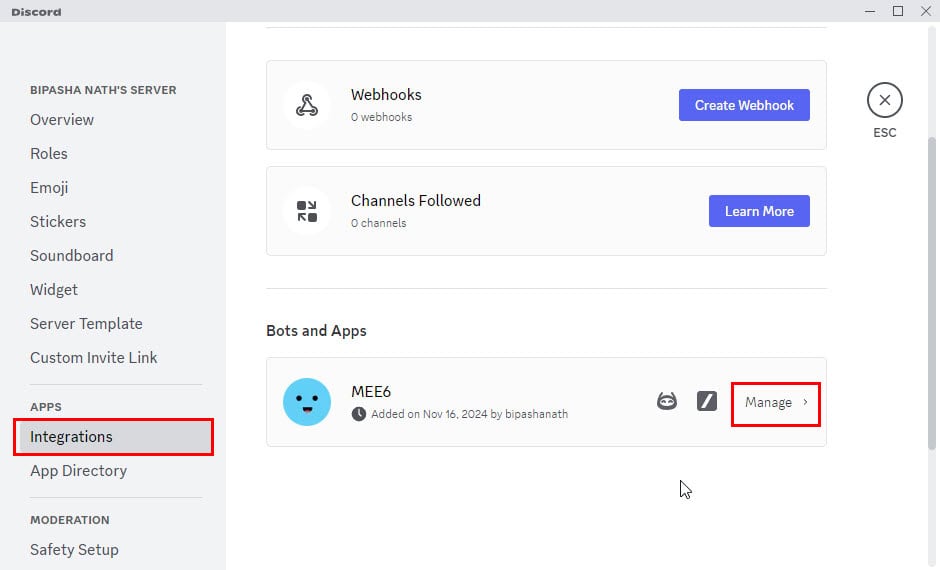Click the MEE6 bot avatar
940x570 pixels.
[x=307, y=402]
